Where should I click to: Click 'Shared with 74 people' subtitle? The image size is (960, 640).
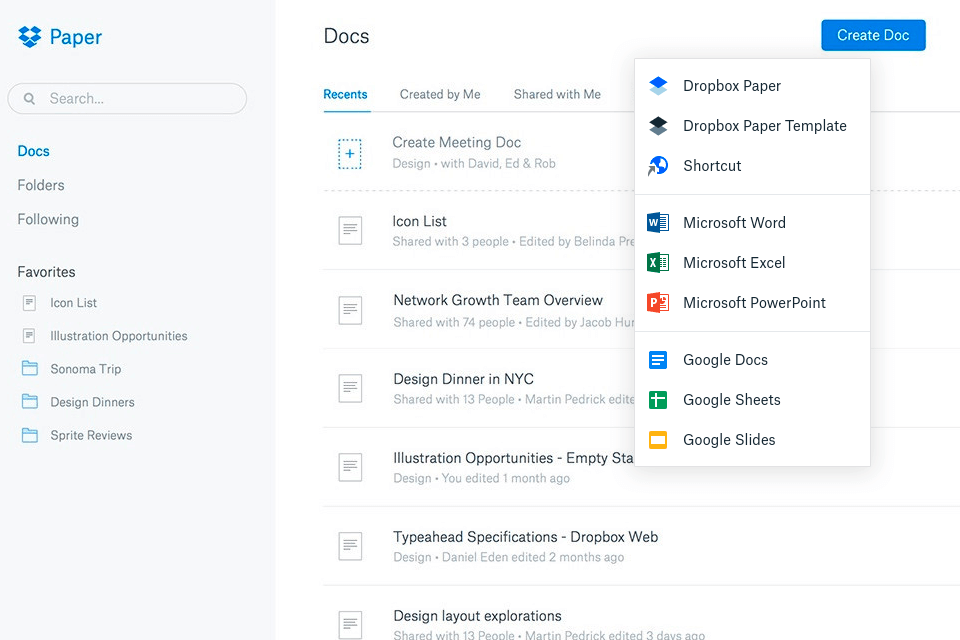(454, 322)
